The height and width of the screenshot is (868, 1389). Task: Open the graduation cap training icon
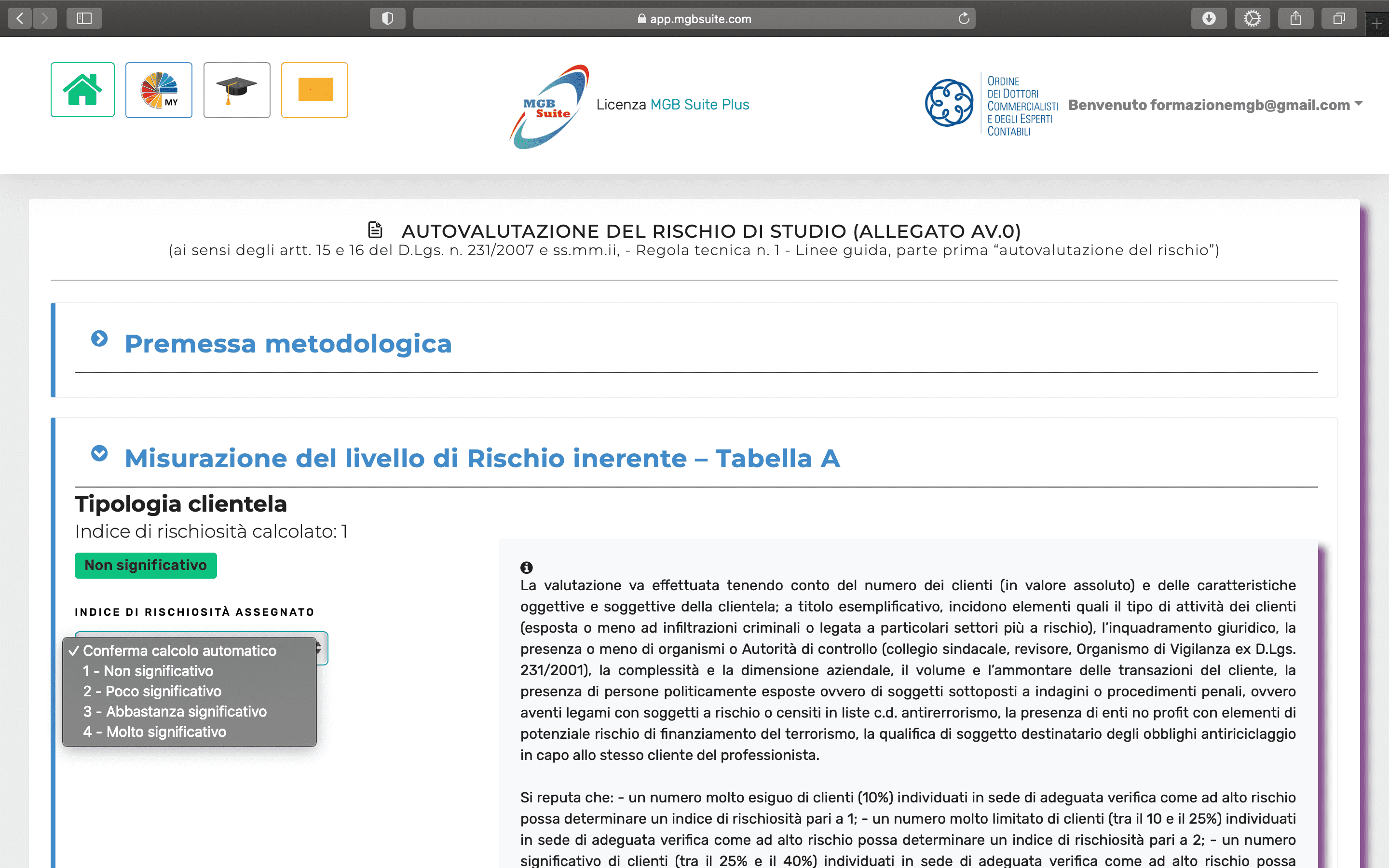(236, 90)
